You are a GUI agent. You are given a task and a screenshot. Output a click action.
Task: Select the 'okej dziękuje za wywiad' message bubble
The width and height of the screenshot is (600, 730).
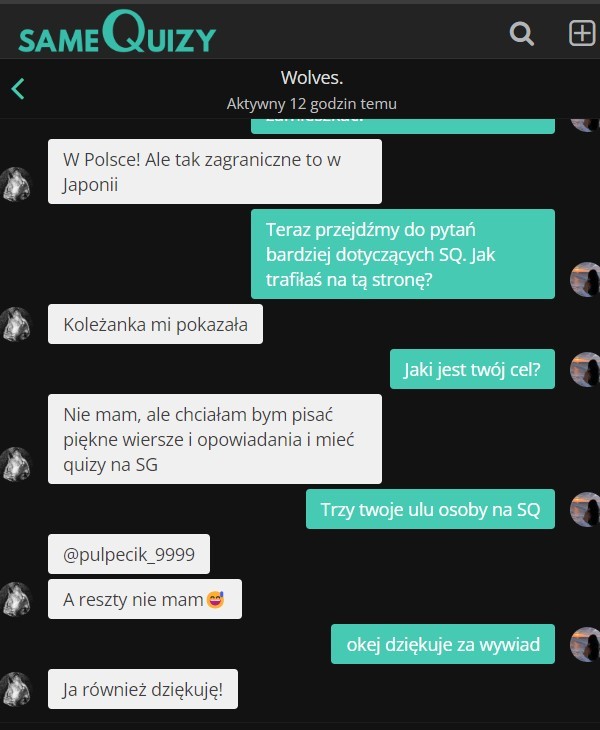coord(443,644)
